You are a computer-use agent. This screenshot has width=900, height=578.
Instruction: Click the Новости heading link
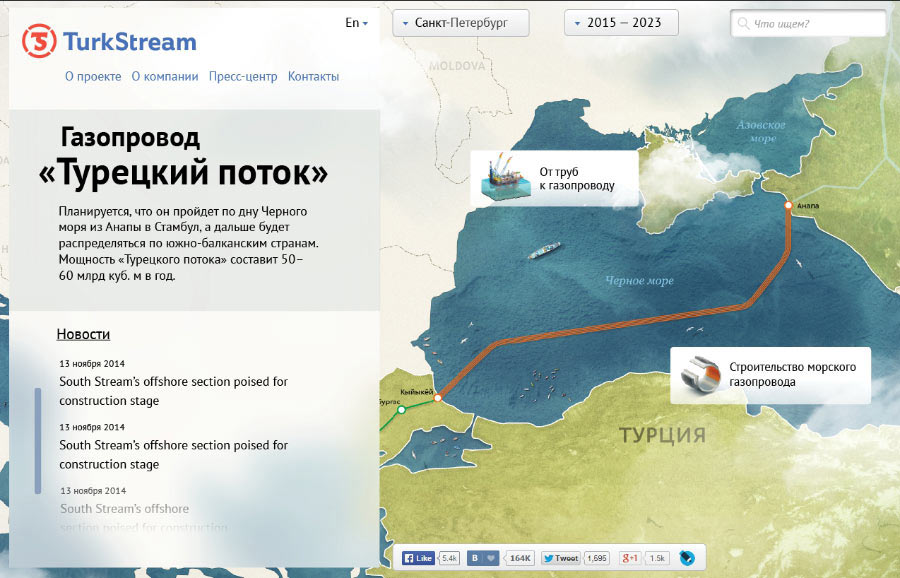[x=83, y=334]
